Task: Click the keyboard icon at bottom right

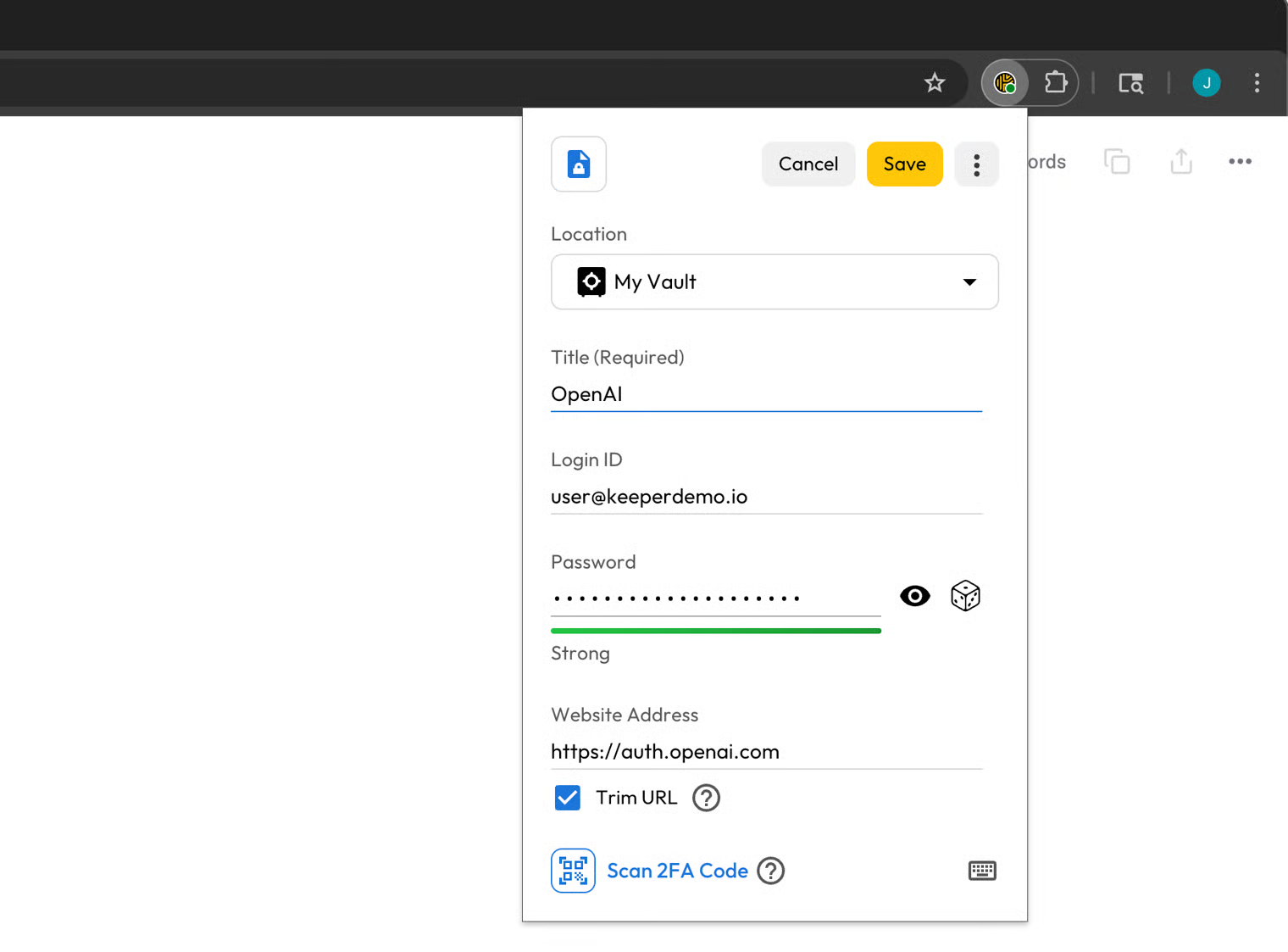Action: tap(982, 871)
